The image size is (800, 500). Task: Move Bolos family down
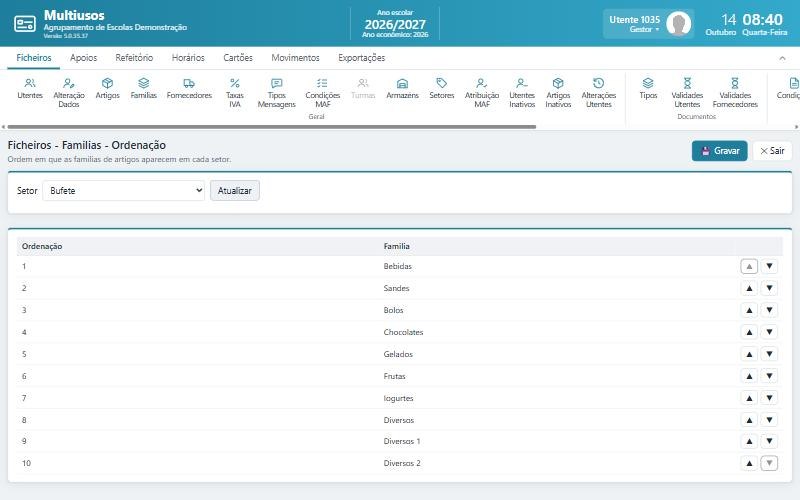769,310
